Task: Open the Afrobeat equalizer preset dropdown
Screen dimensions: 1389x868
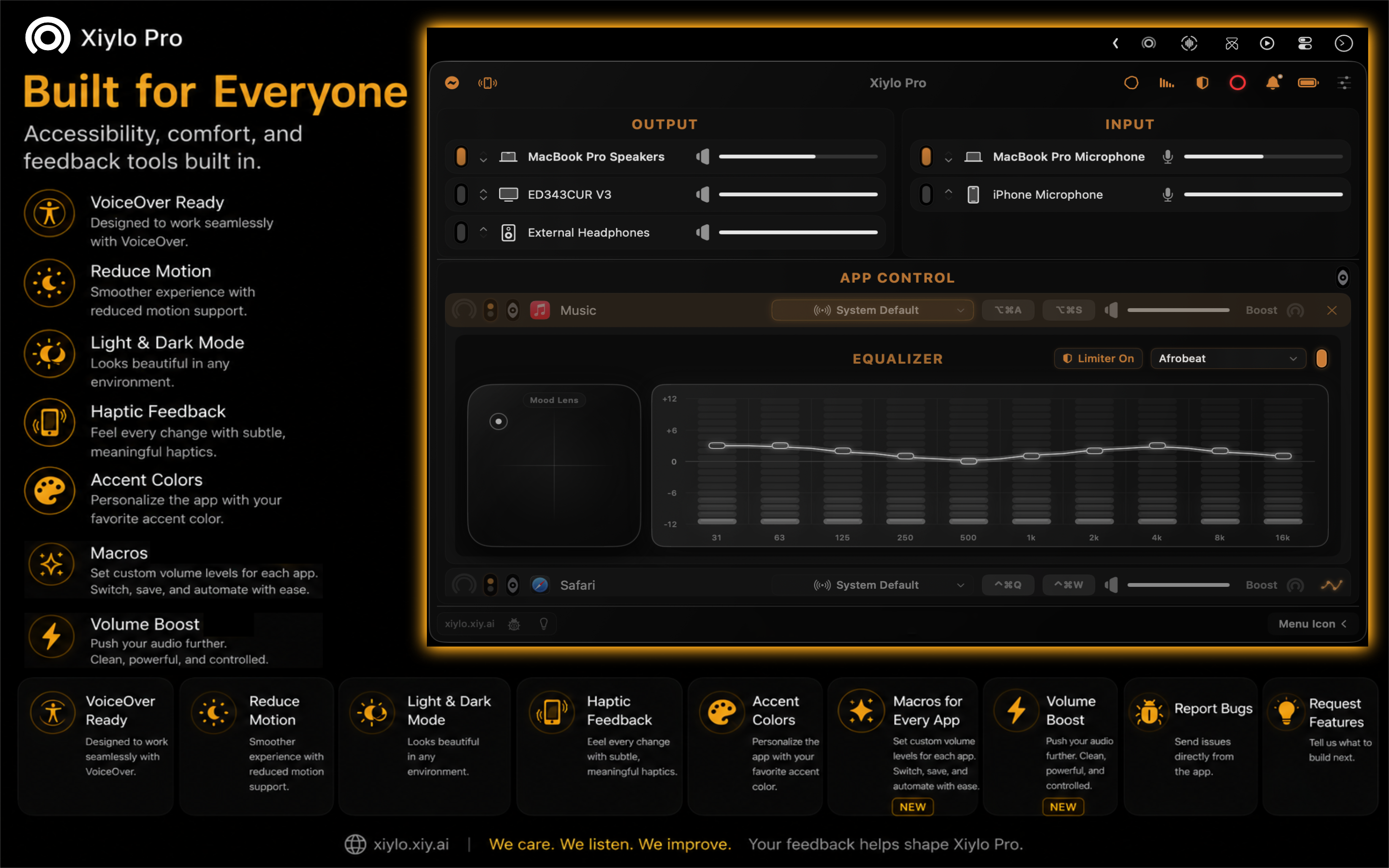Action: [1228, 358]
